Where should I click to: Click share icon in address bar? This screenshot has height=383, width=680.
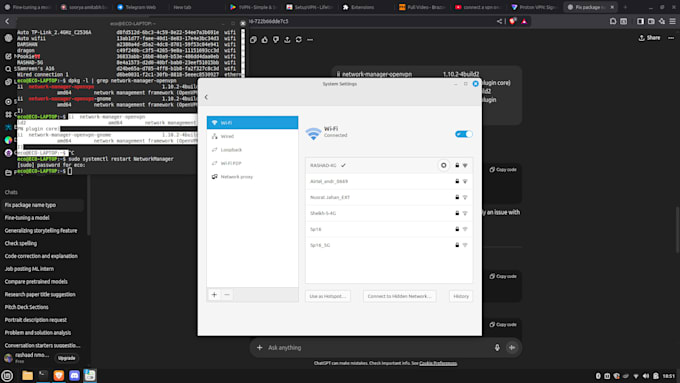pyautogui.click(x=500, y=21)
